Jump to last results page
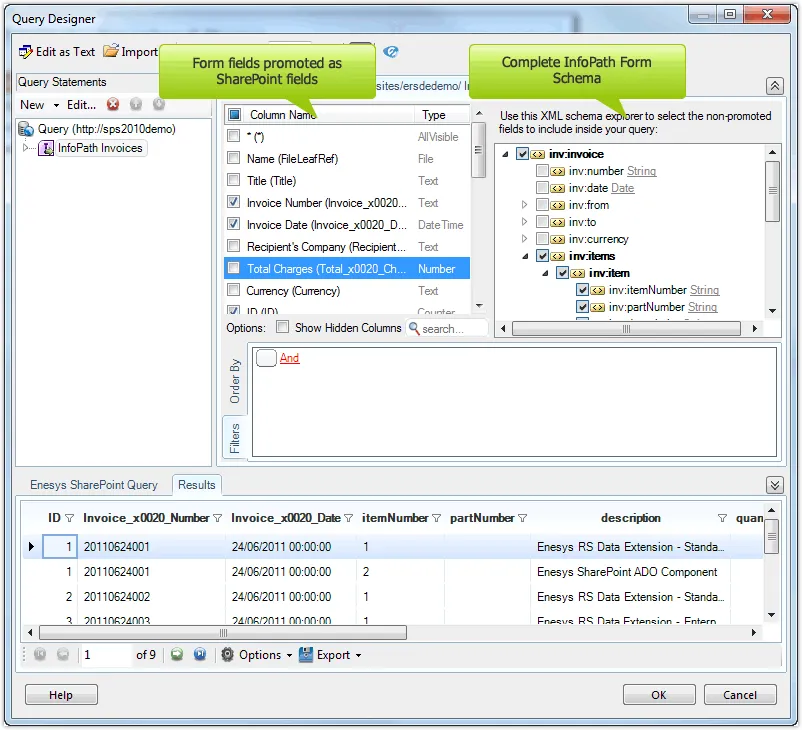802x730 pixels. 199,655
